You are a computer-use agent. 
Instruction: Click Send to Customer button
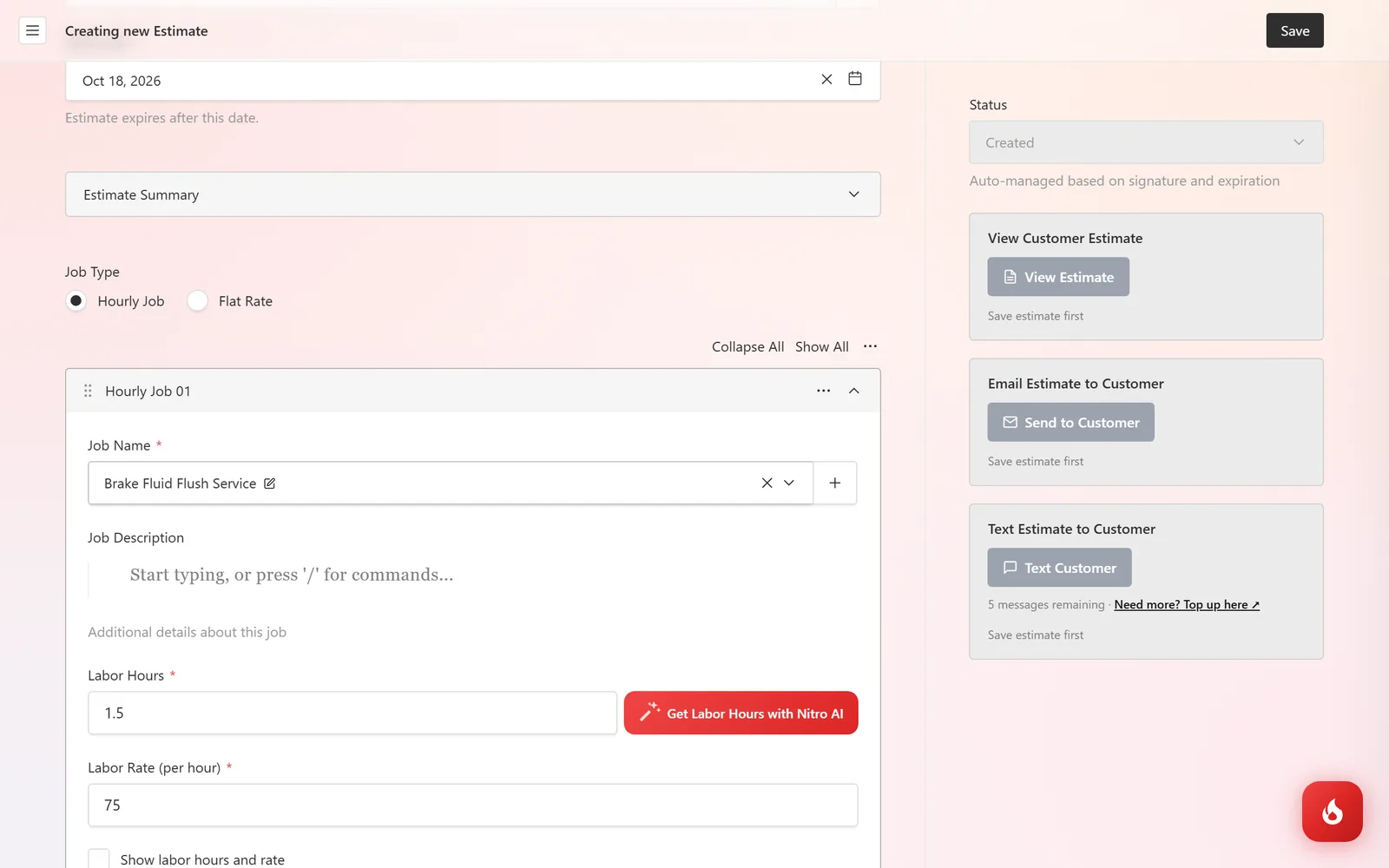pyautogui.click(x=1070, y=423)
